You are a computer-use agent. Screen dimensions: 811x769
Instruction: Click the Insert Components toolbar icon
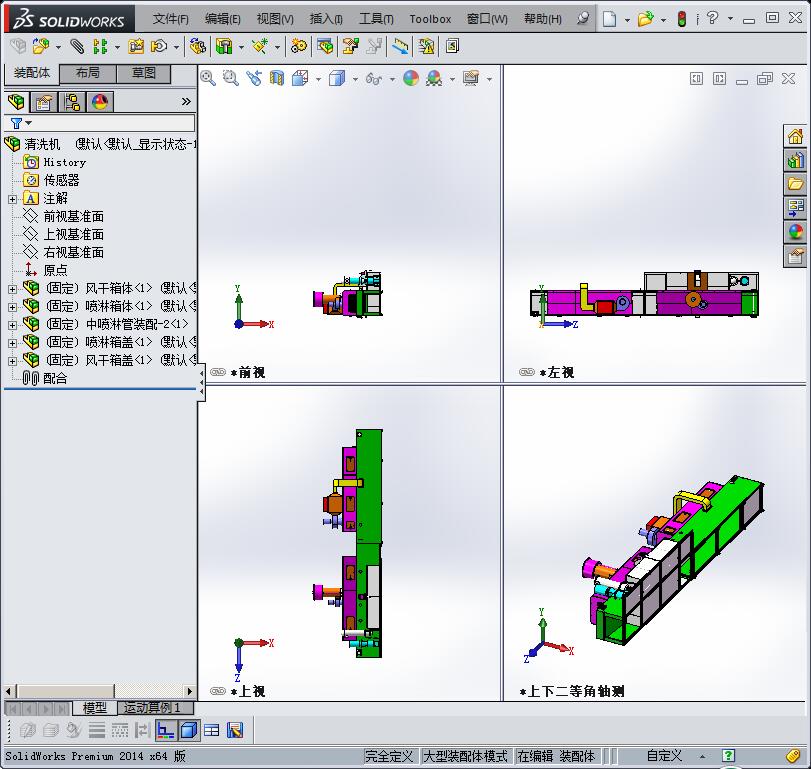coord(41,47)
